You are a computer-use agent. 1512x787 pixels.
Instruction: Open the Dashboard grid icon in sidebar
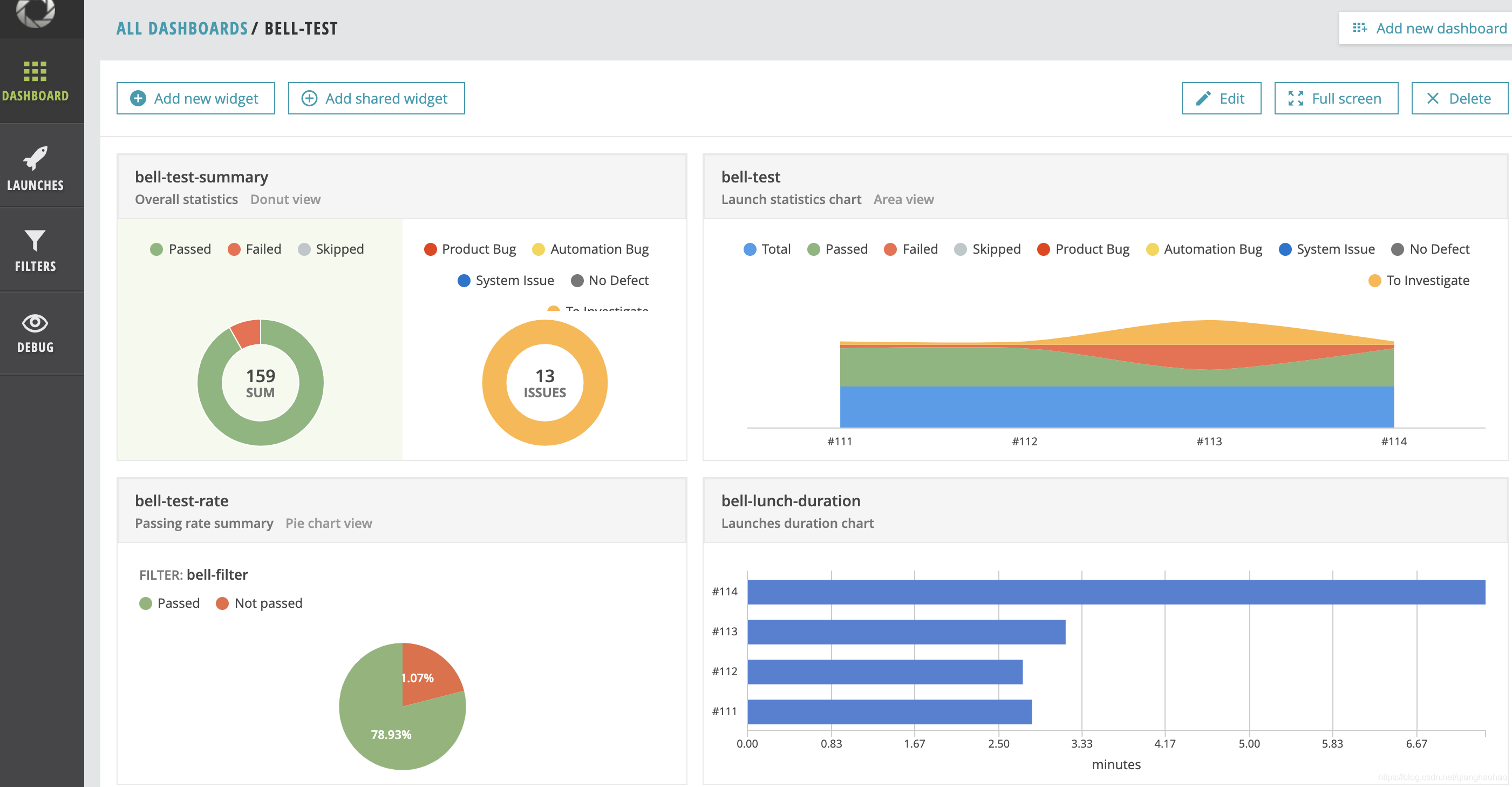(x=35, y=72)
